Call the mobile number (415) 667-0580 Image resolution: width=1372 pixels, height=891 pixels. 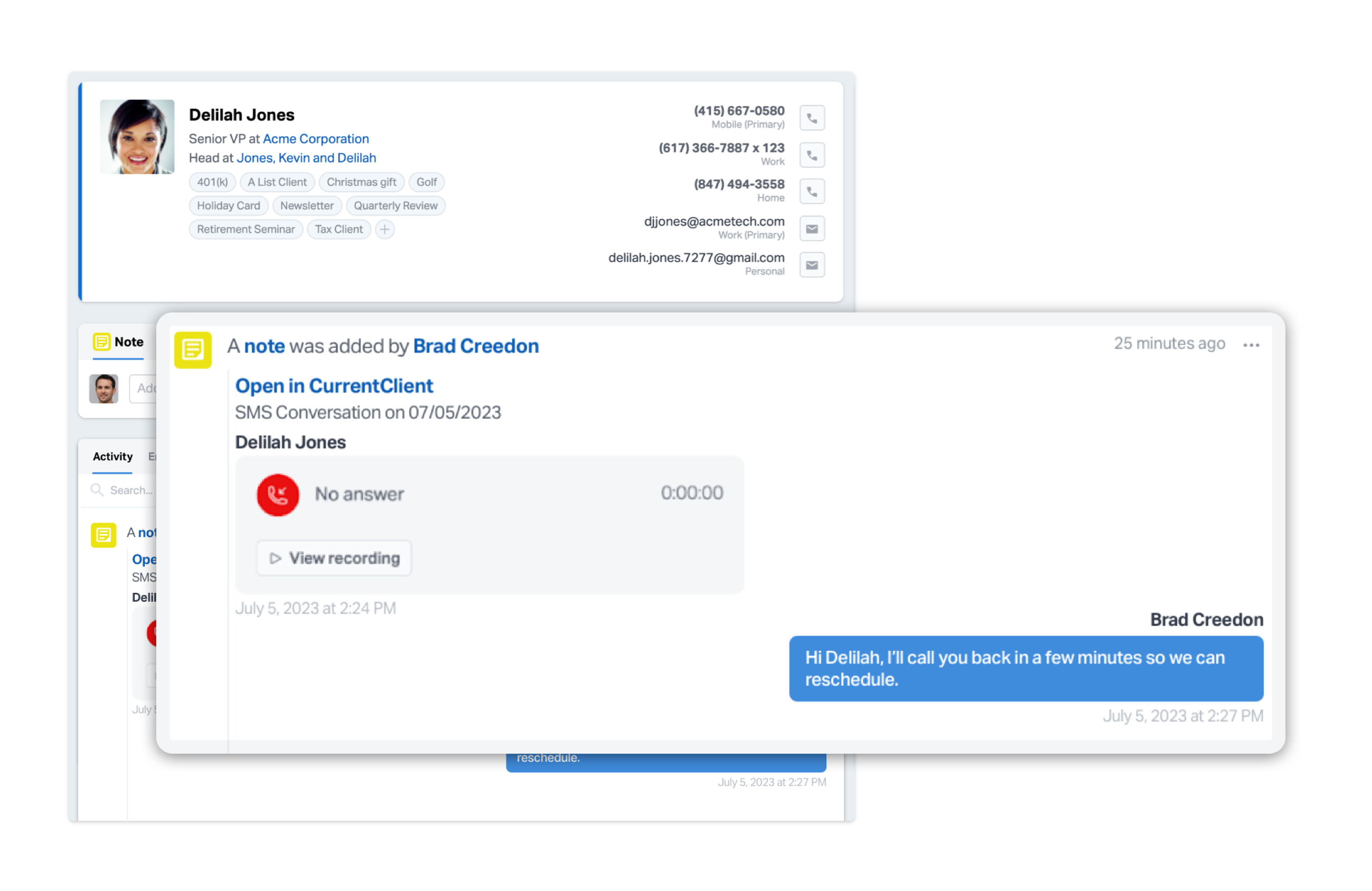(812, 118)
